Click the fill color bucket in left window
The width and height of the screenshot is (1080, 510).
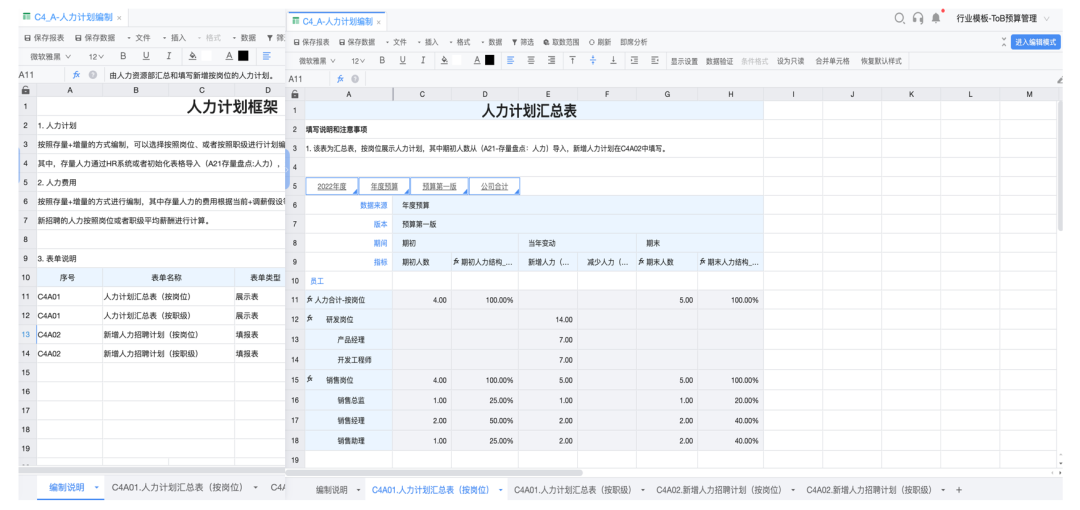pos(193,57)
